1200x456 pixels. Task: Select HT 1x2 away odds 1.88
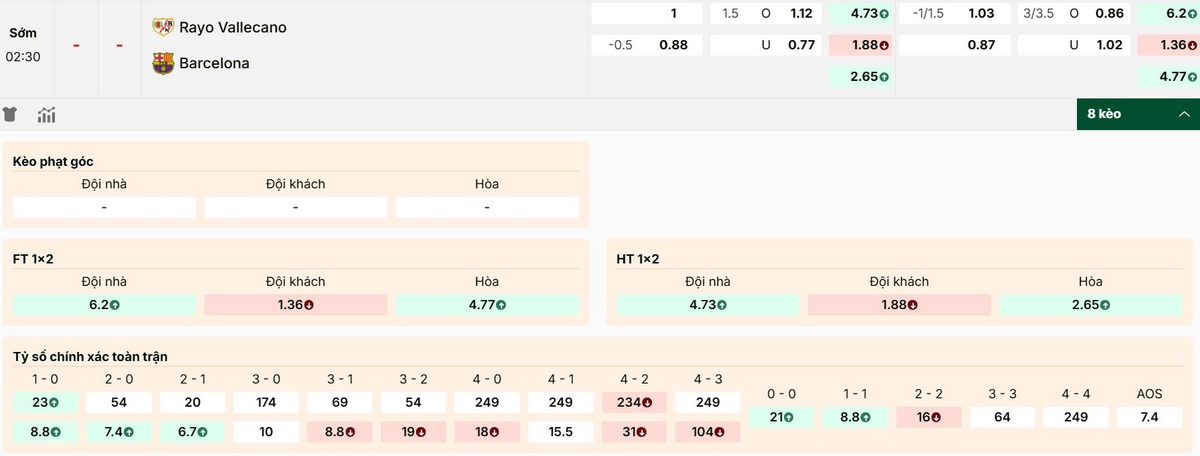pyautogui.click(x=899, y=305)
